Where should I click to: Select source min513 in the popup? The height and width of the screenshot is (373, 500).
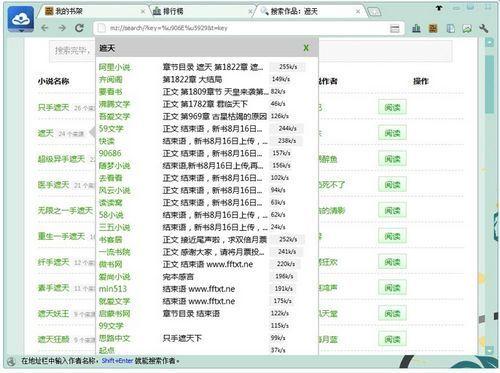pyautogui.click(x=113, y=289)
